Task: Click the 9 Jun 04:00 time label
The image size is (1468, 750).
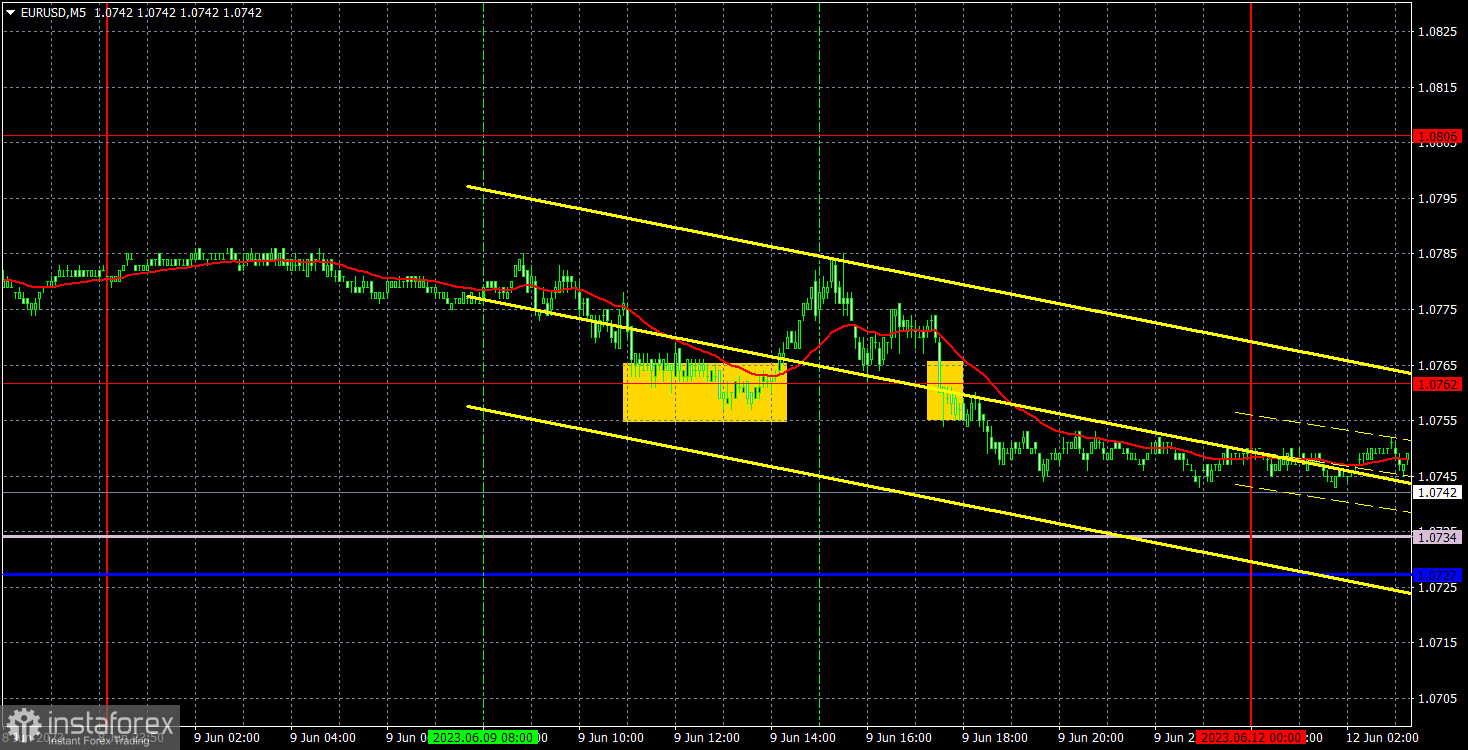Action: [x=323, y=738]
